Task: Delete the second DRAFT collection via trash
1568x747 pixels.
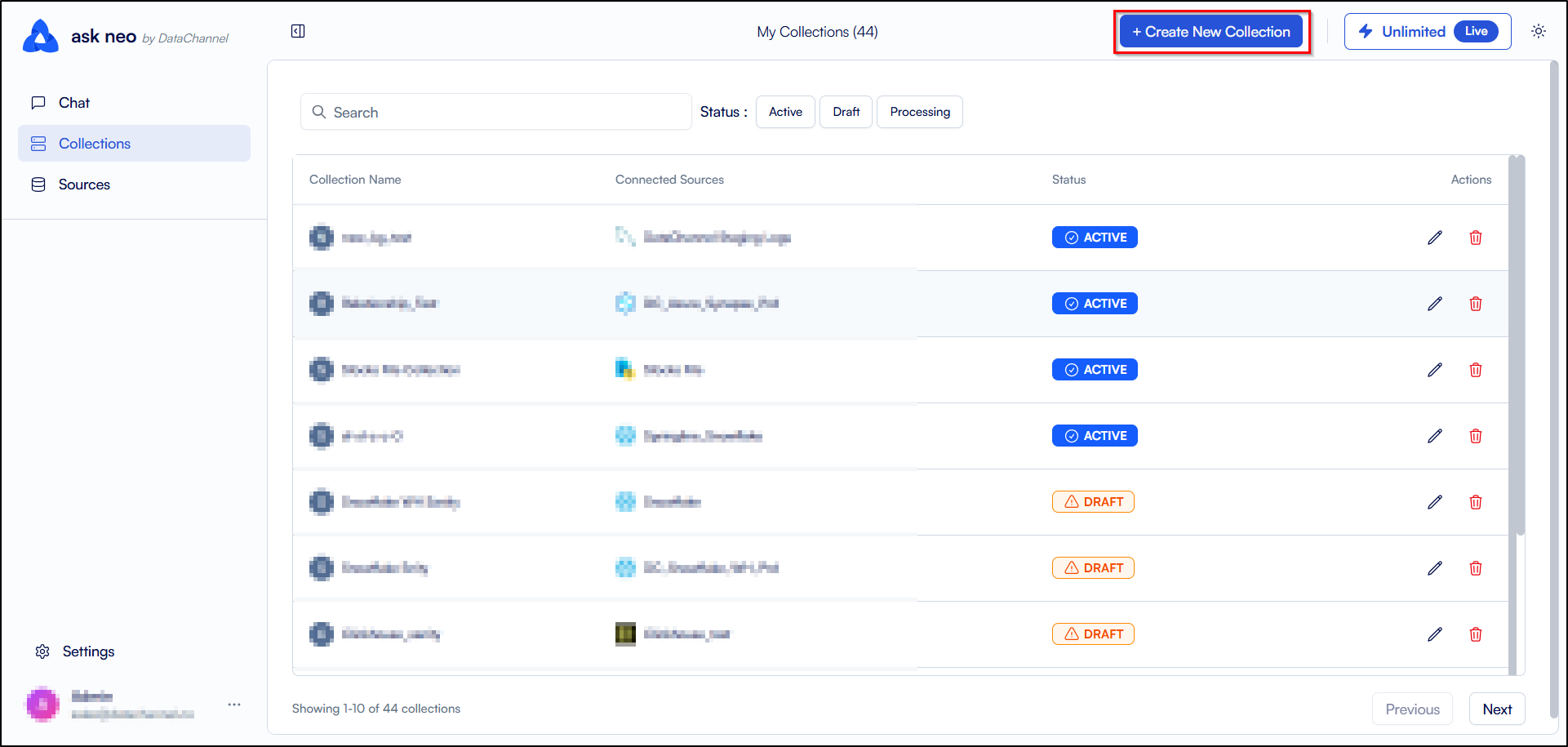Action: tap(1476, 568)
